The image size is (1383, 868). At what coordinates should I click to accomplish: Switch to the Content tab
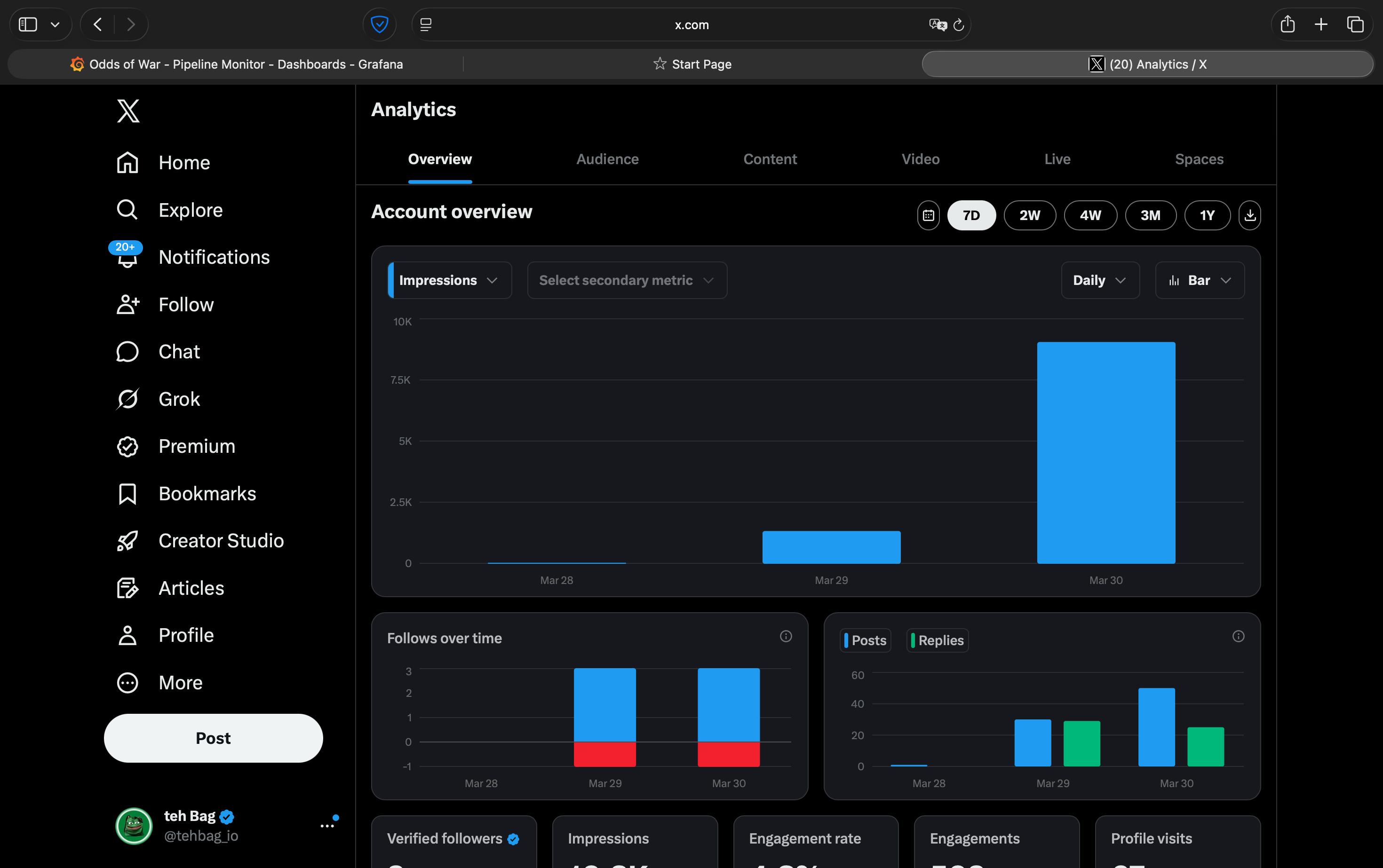pyautogui.click(x=770, y=159)
